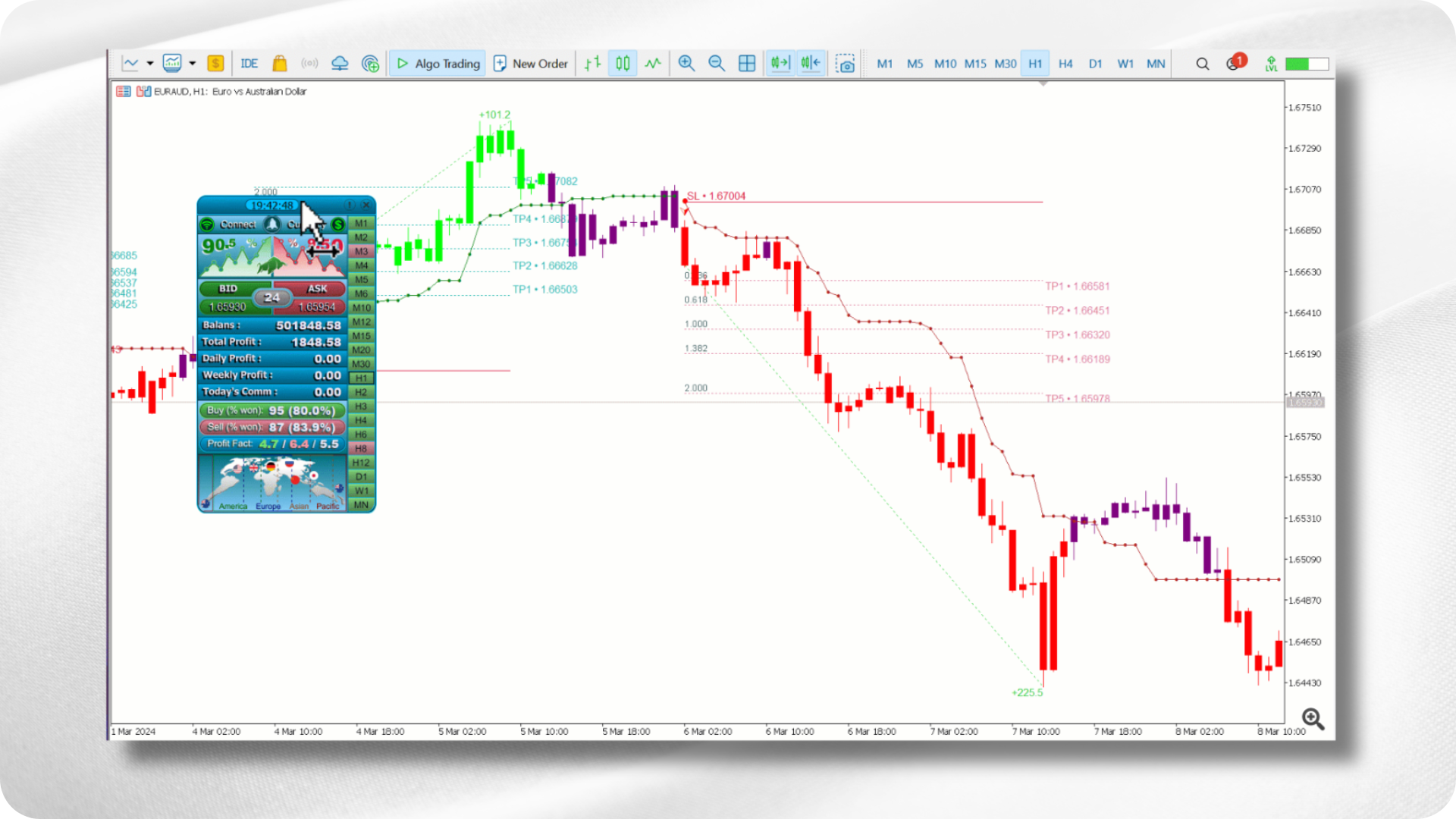Select the D1 timeframe tab

pos(1095,64)
